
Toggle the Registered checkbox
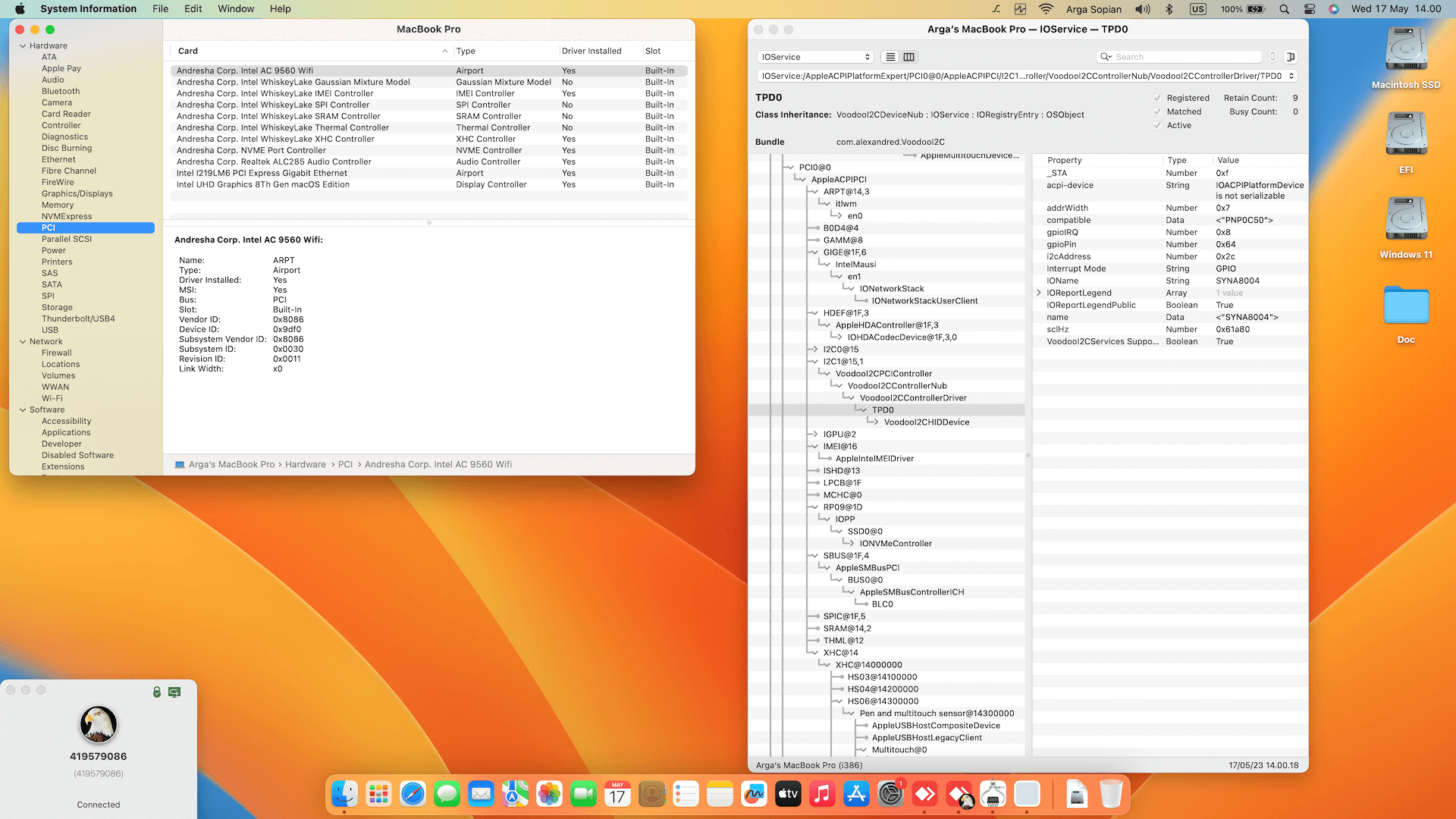coord(1157,98)
